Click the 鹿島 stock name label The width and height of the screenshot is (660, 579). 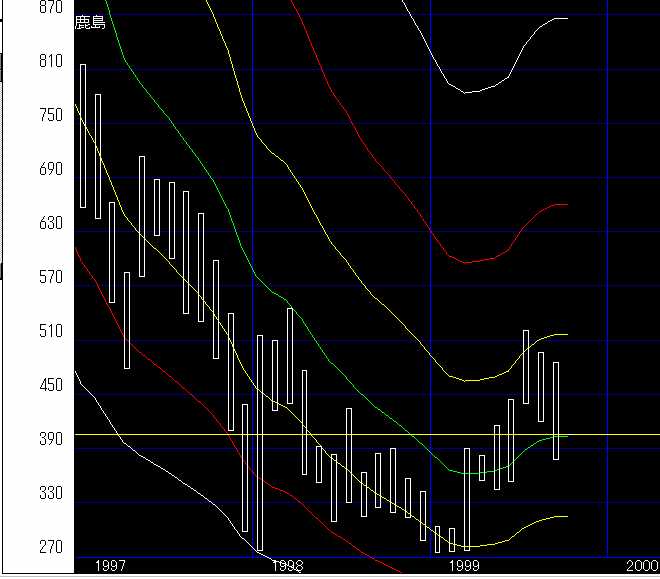click(89, 23)
